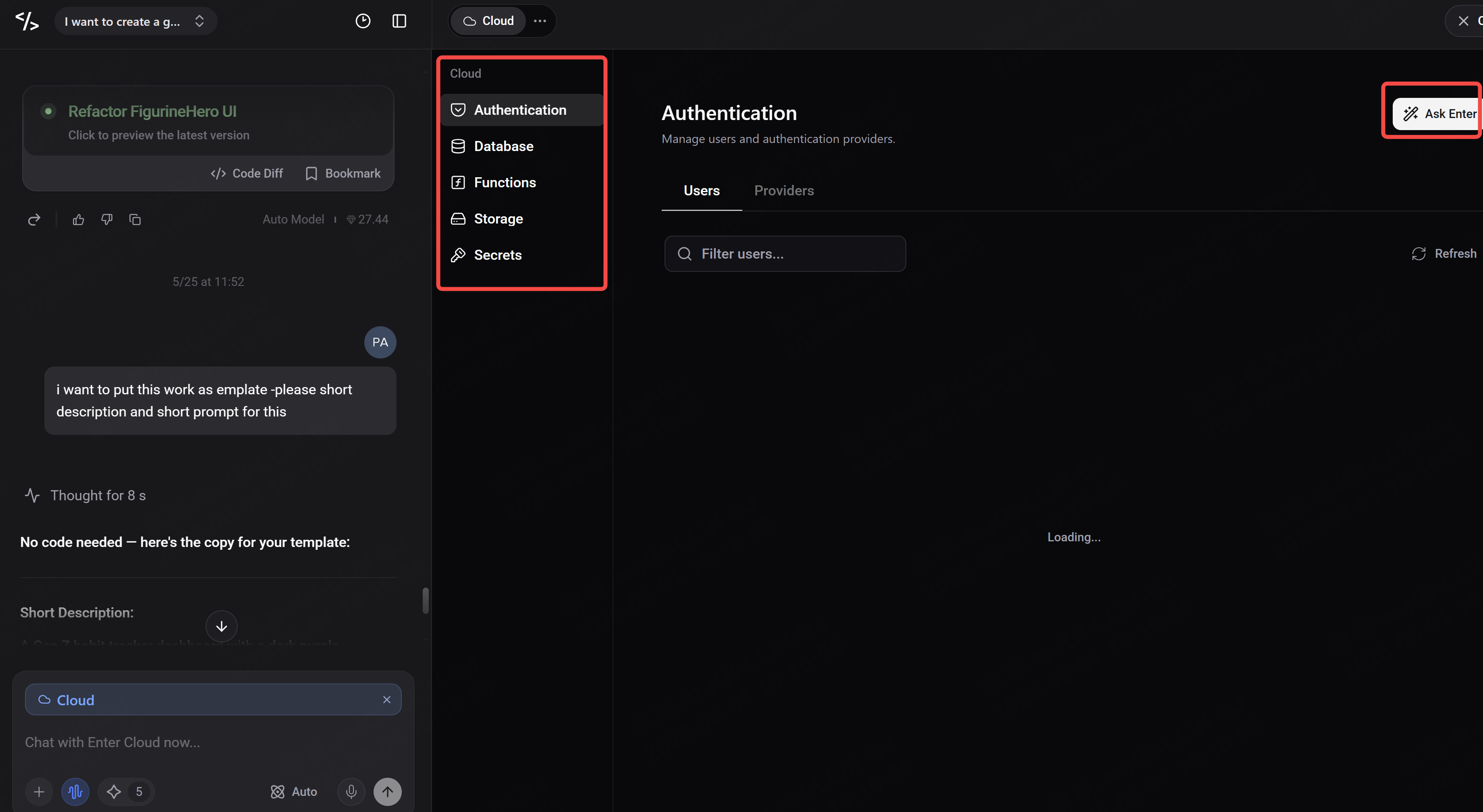Open the Auto model selector
1483x812 pixels.
point(294,792)
